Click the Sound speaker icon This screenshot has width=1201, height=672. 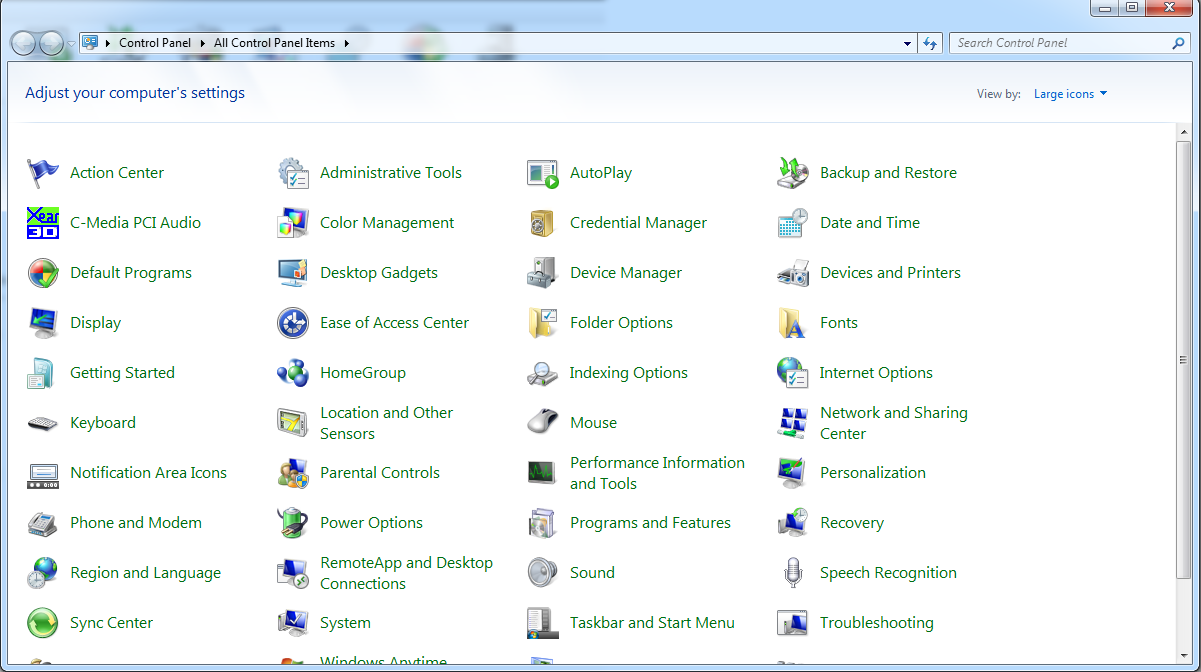[x=542, y=573]
